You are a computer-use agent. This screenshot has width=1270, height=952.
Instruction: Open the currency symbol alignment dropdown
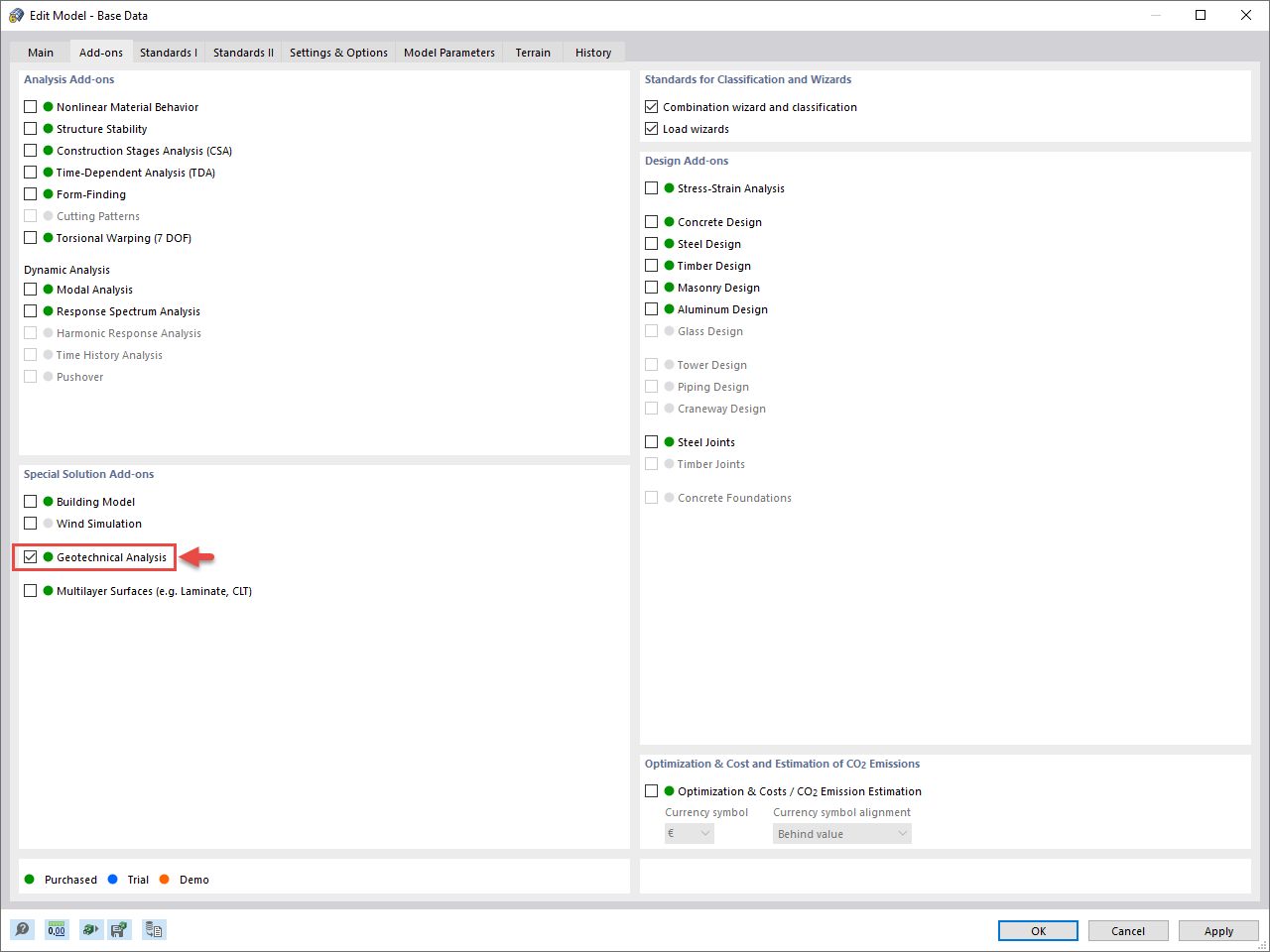point(841,833)
